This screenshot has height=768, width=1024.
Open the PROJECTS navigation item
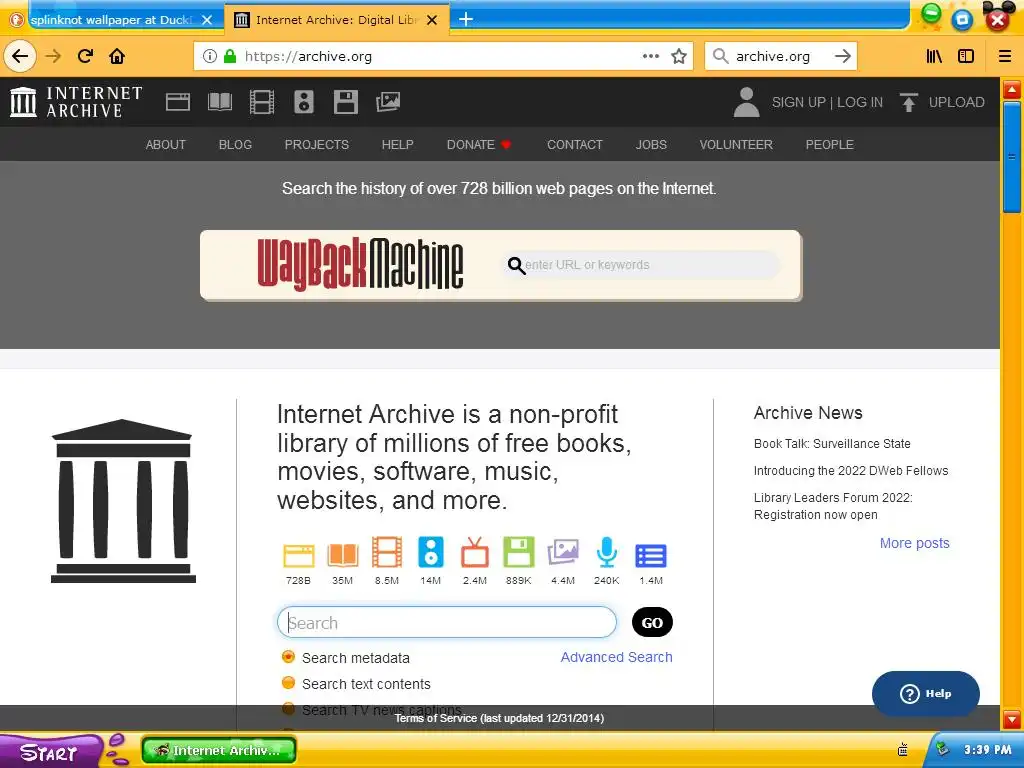317,144
